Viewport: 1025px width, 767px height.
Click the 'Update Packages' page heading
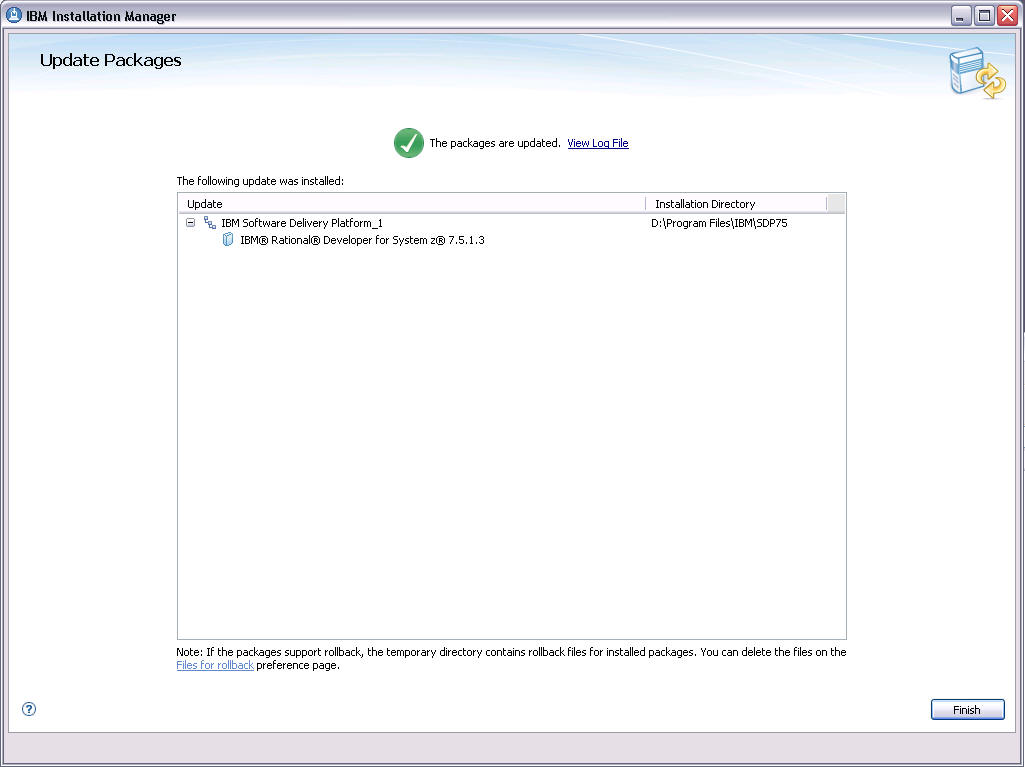coord(110,60)
